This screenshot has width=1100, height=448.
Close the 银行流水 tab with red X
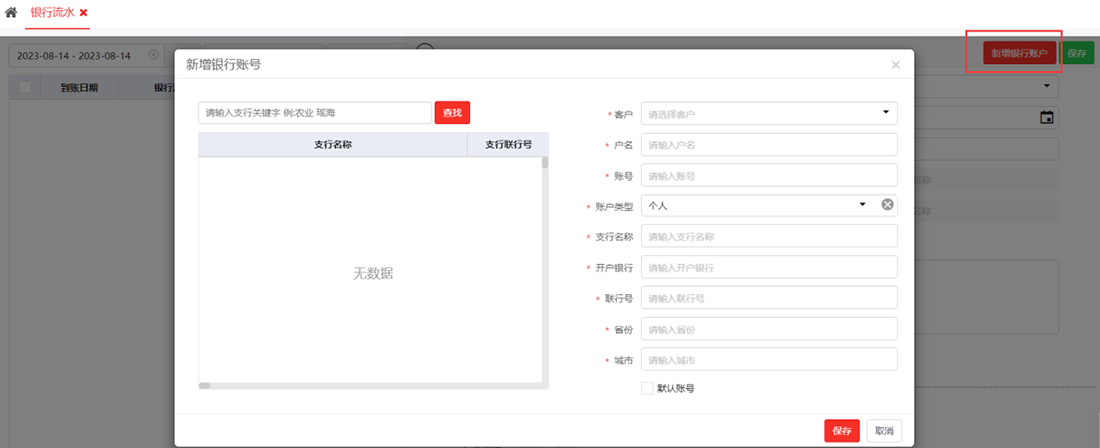tap(84, 12)
